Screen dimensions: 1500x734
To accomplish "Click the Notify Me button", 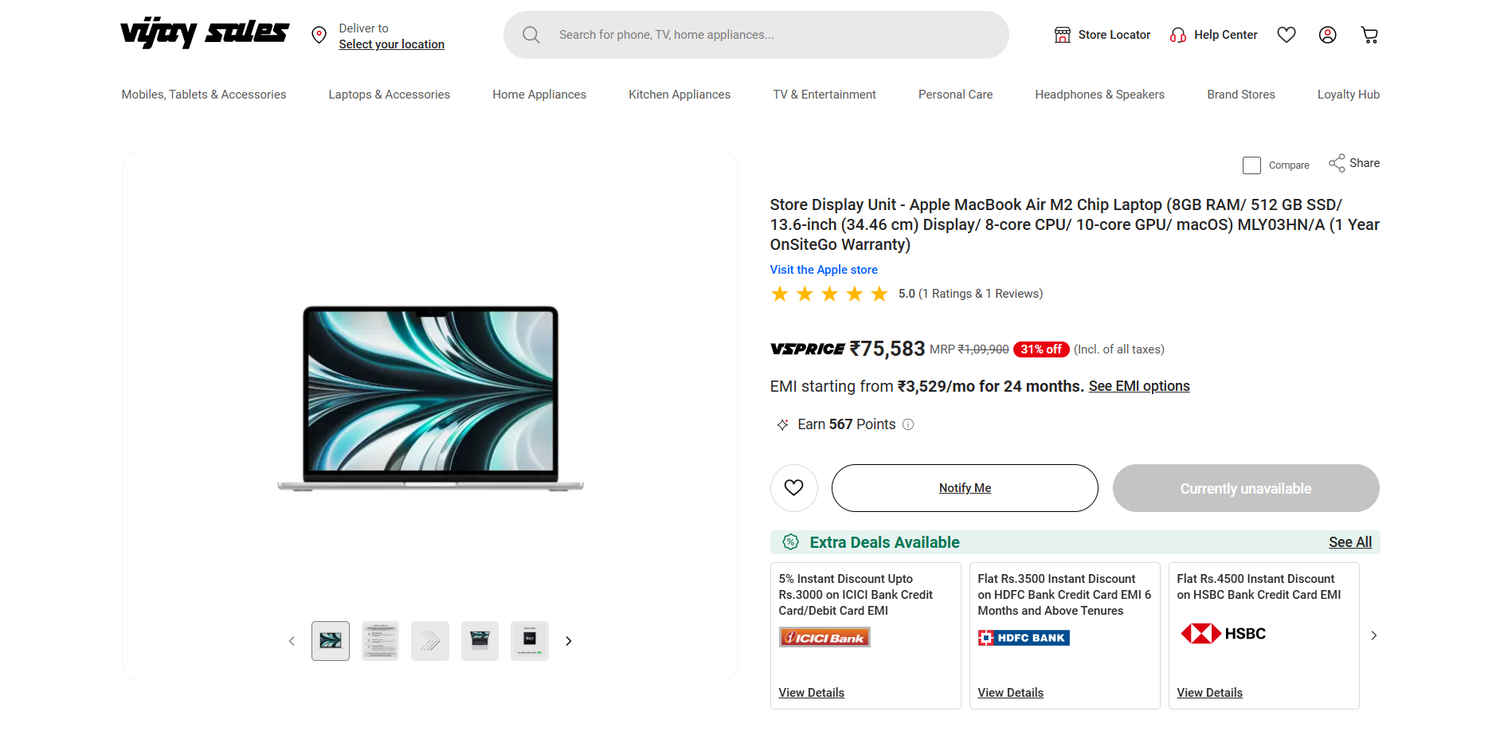I will click(964, 488).
